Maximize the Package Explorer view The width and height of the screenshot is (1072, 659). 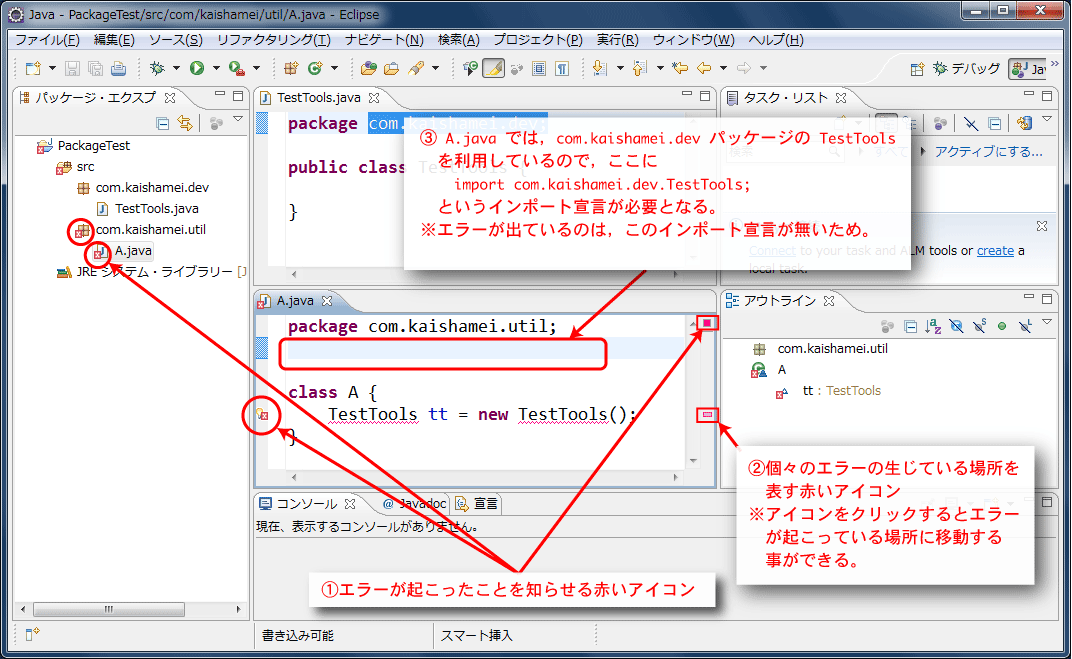click(238, 96)
